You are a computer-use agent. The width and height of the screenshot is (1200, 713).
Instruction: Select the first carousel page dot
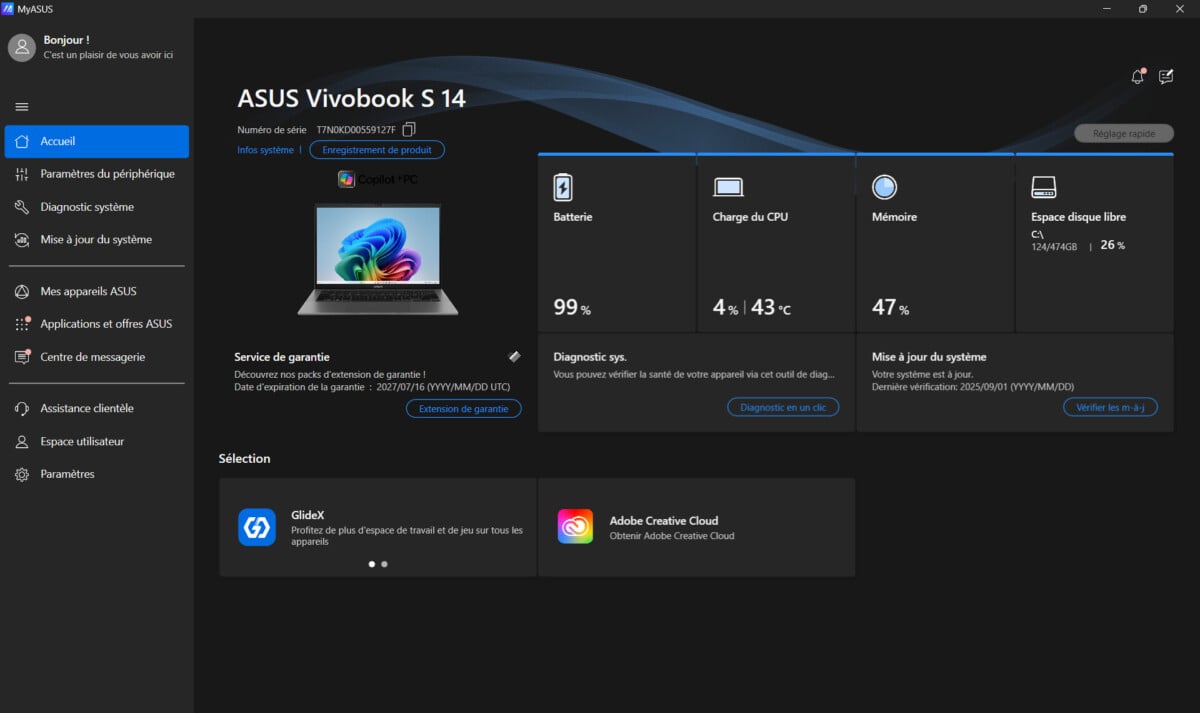(x=372, y=564)
